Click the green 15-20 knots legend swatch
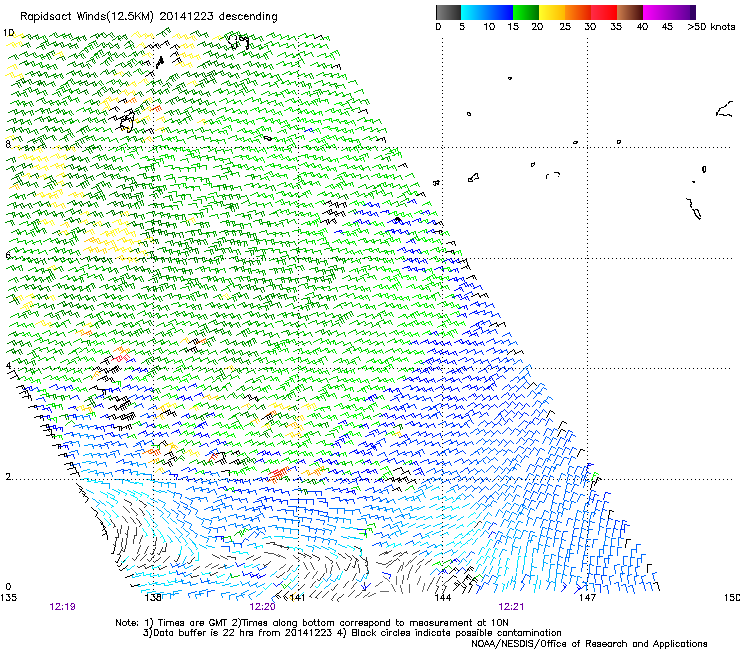This screenshot has width=740, height=650. click(526, 13)
